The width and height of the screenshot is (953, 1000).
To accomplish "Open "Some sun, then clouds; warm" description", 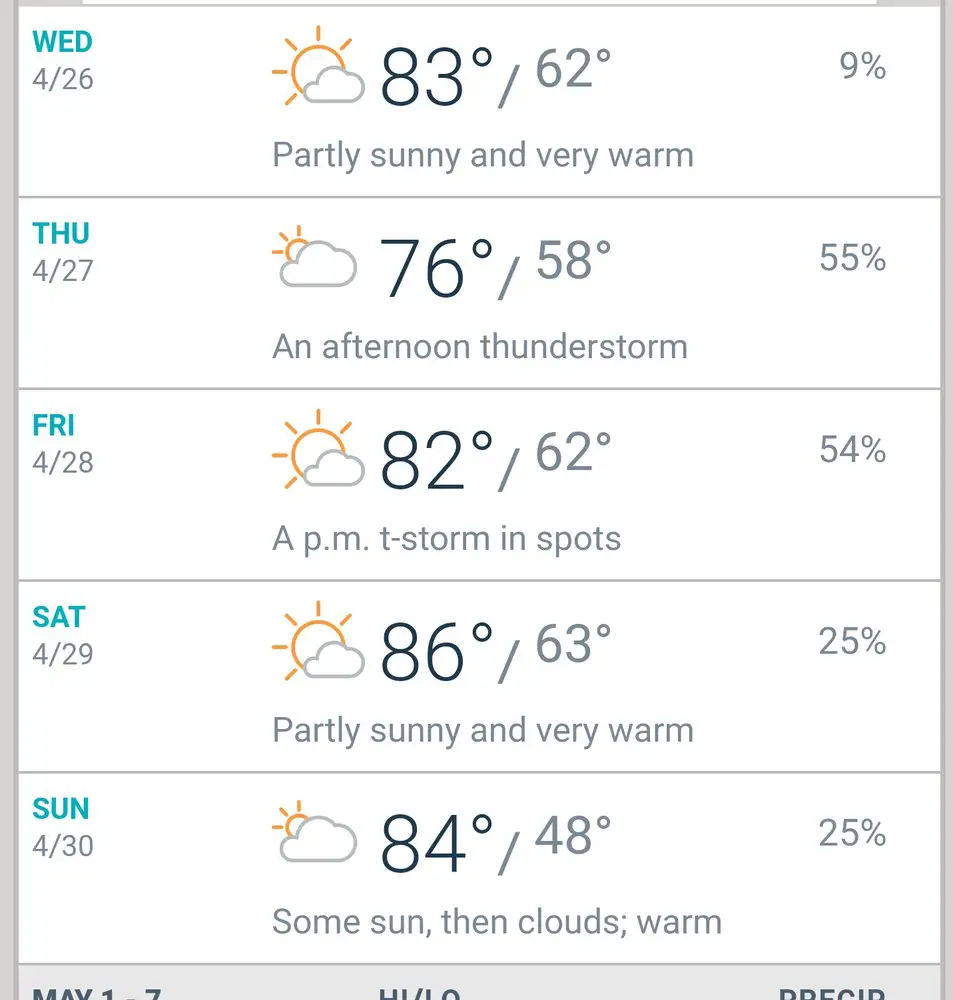I will point(497,922).
